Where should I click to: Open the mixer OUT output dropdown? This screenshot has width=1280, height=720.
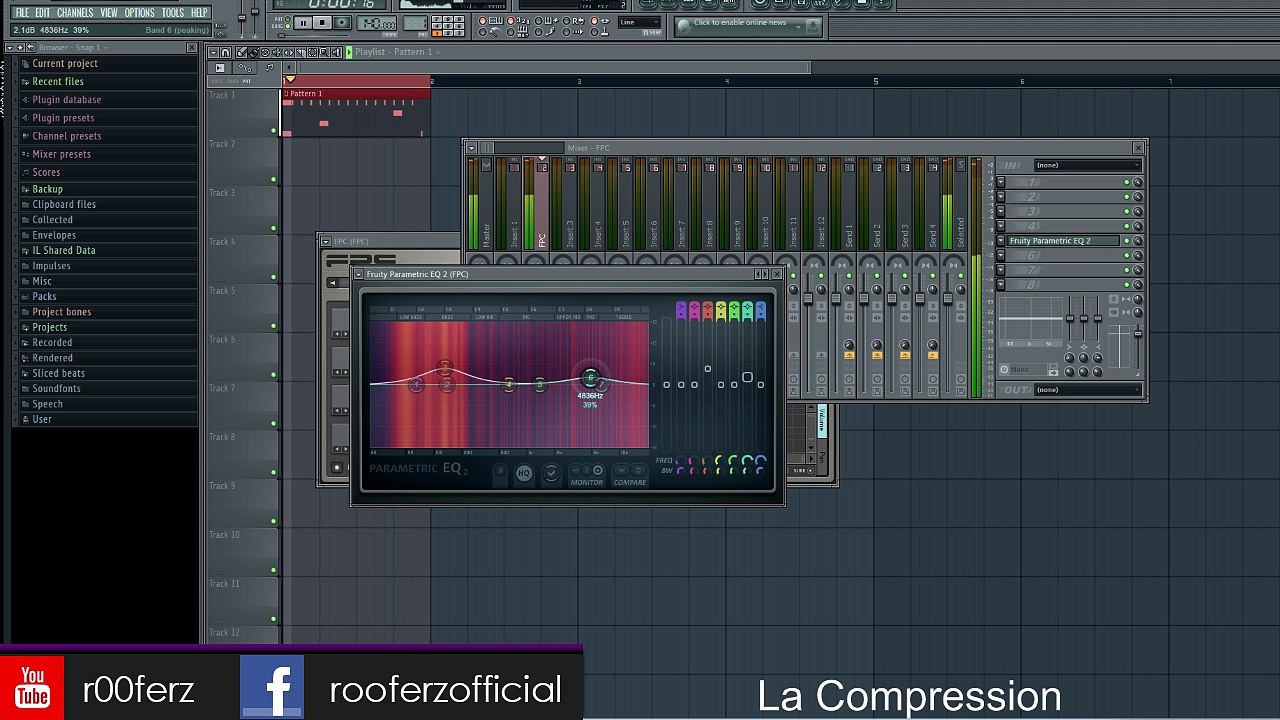(1088, 389)
